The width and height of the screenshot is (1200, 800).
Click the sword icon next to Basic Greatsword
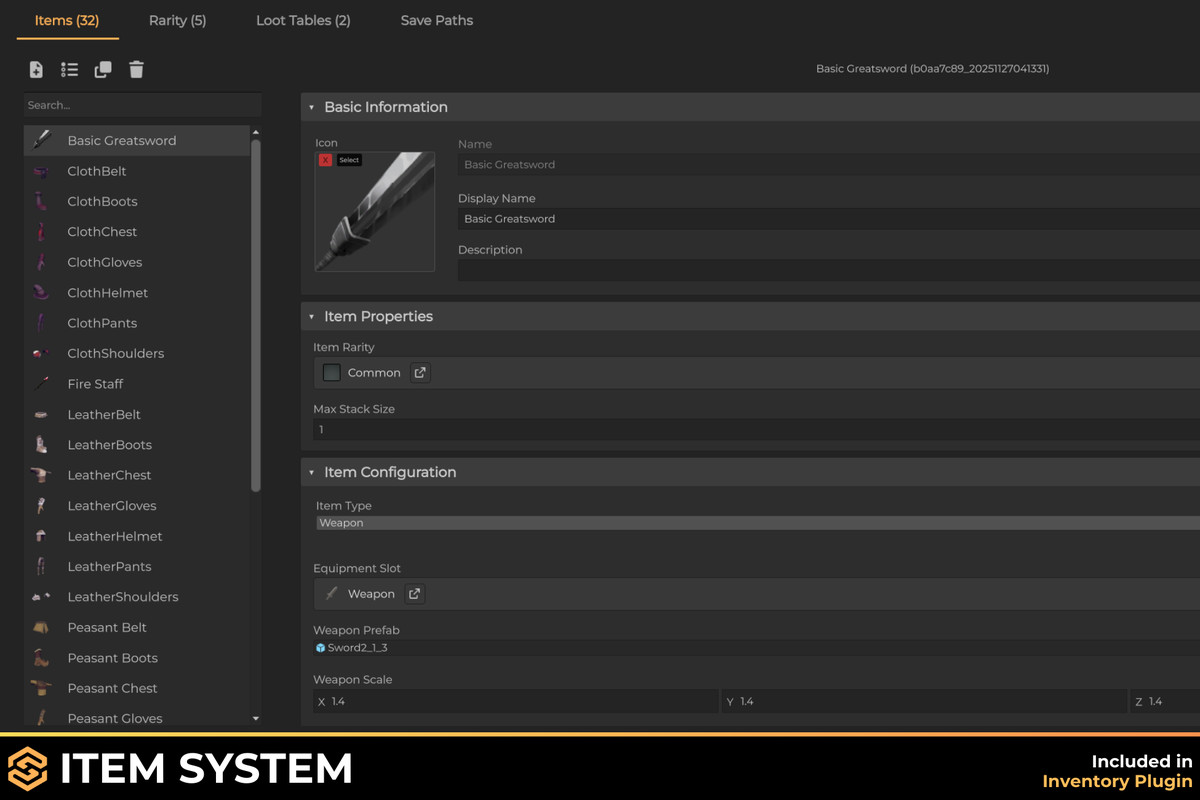tap(42, 140)
